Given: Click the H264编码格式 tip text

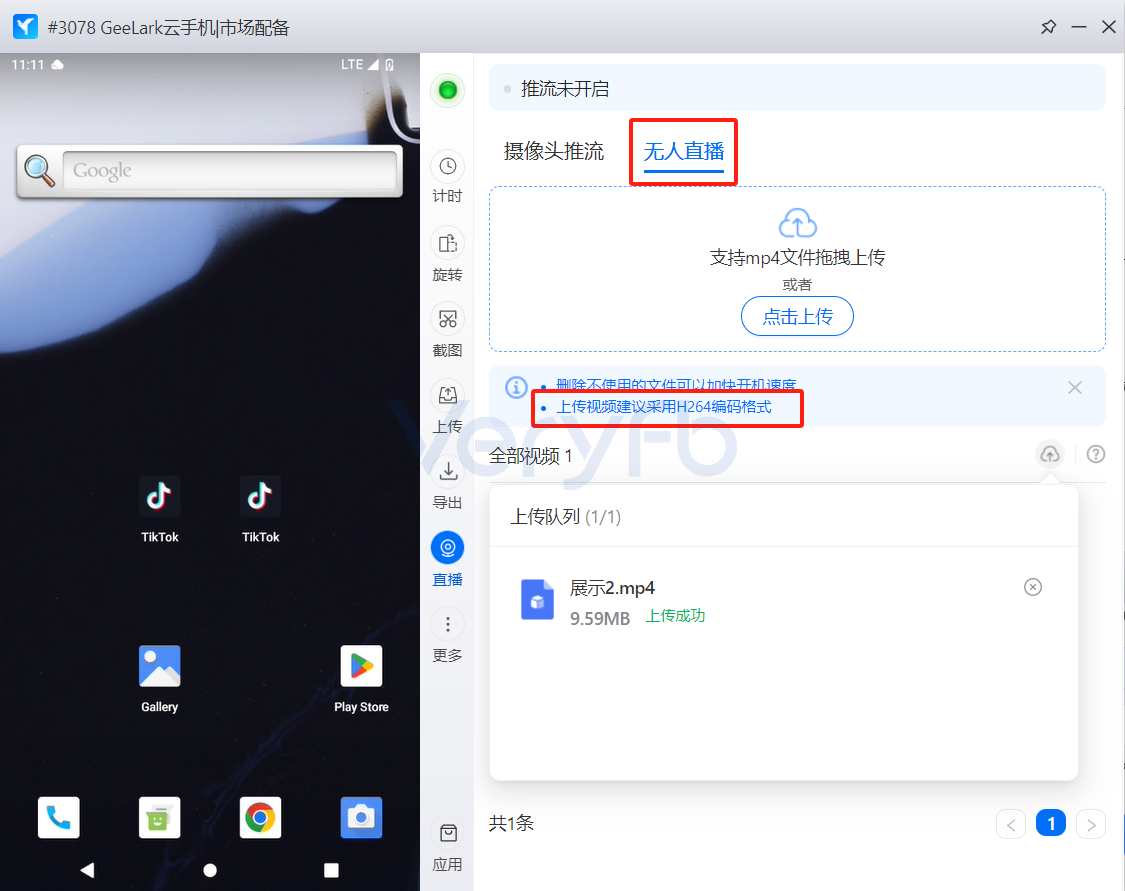Looking at the screenshot, I should (664, 407).
